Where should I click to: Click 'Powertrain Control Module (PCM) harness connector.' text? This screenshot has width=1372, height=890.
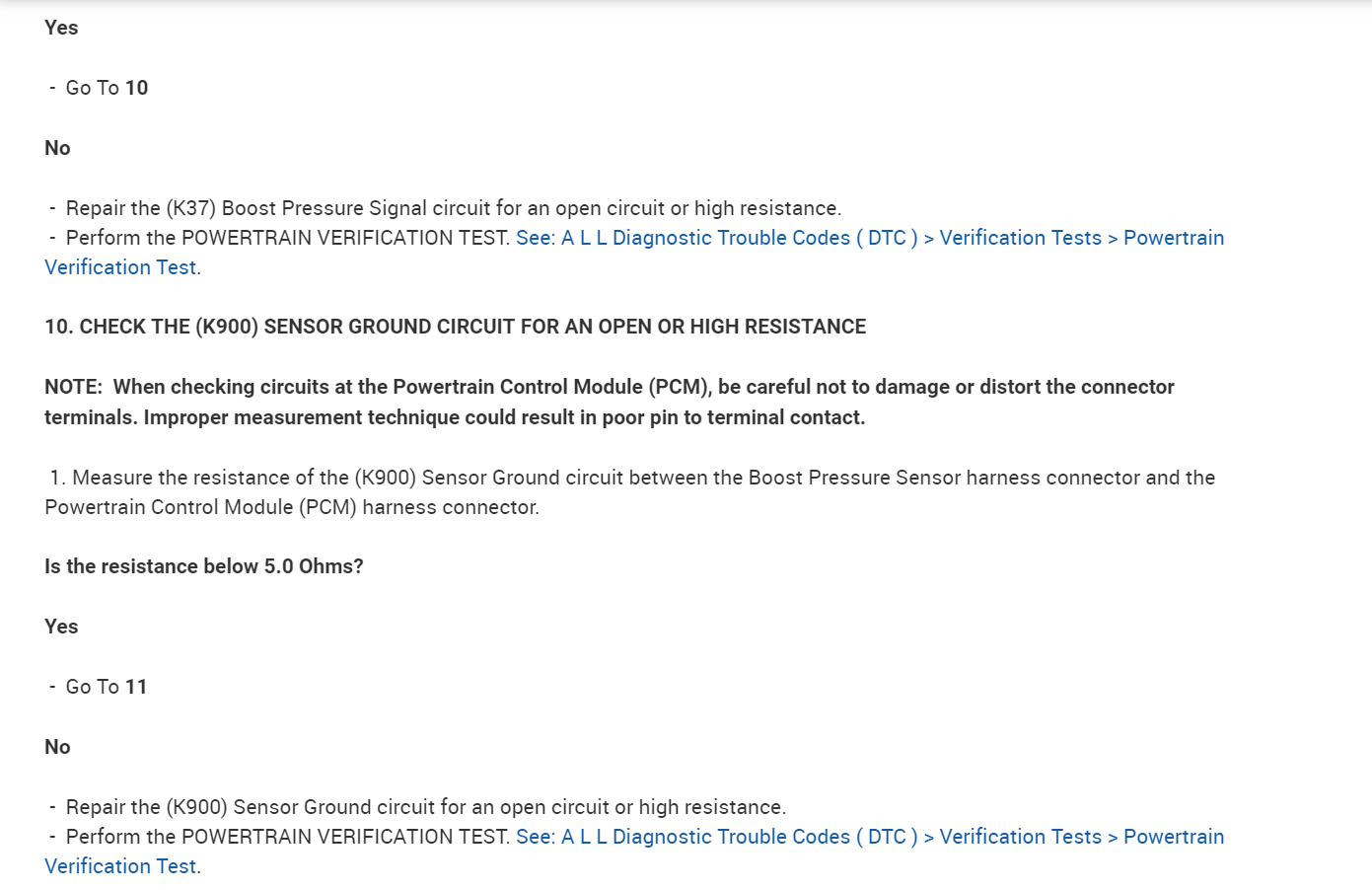pyautogui.click(x=291, y=507)
